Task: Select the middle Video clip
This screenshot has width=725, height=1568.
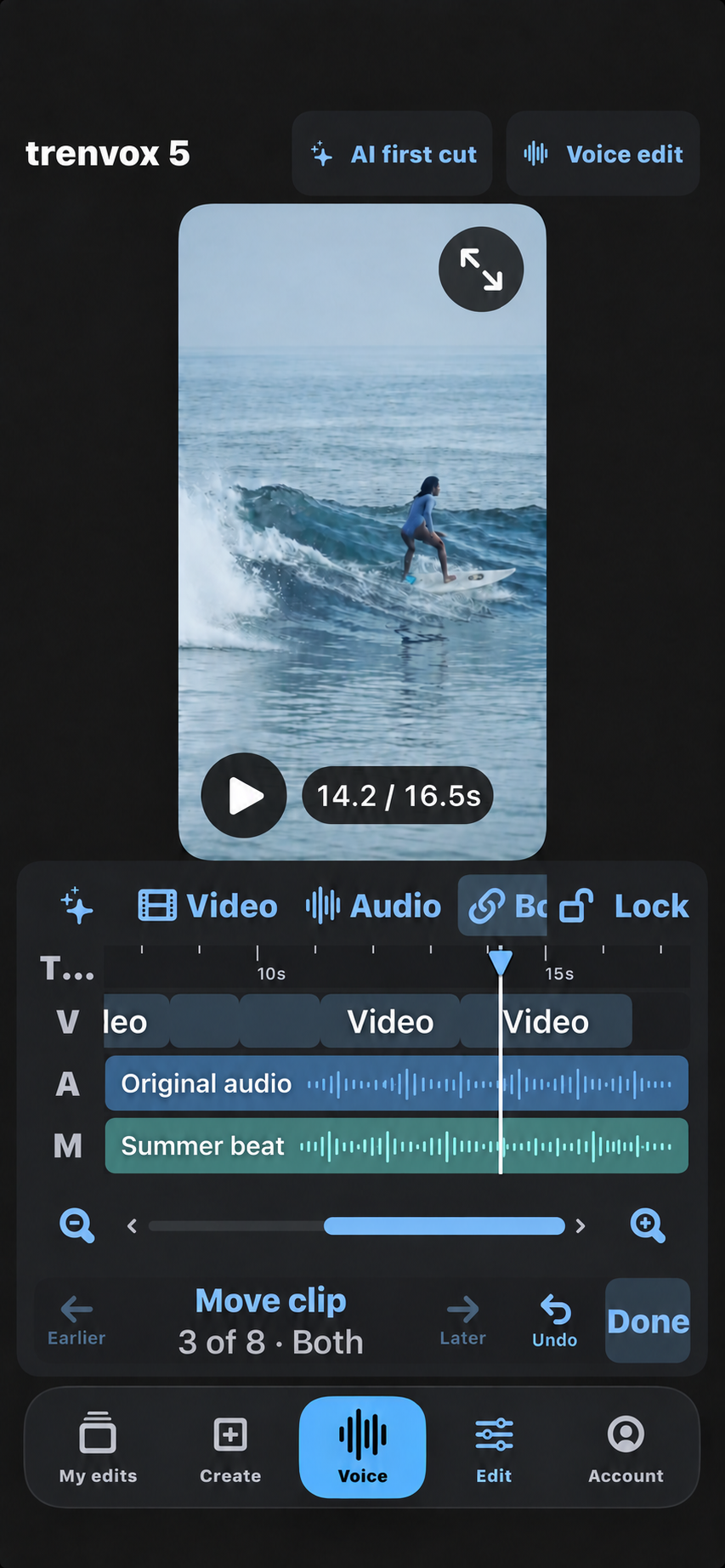Action: (390, 1021)
